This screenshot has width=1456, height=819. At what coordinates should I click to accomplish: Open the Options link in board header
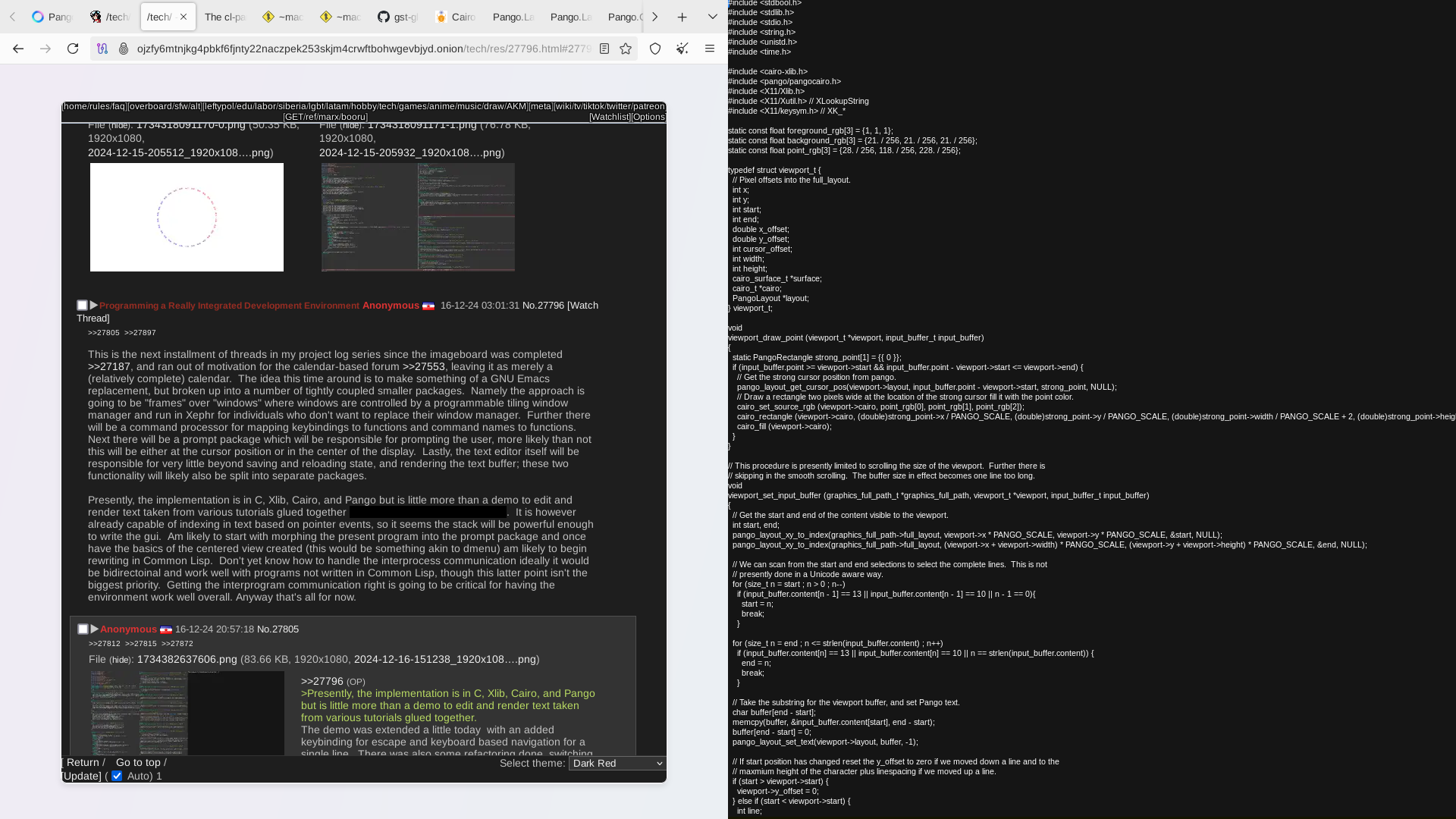[x=649, y=117]
